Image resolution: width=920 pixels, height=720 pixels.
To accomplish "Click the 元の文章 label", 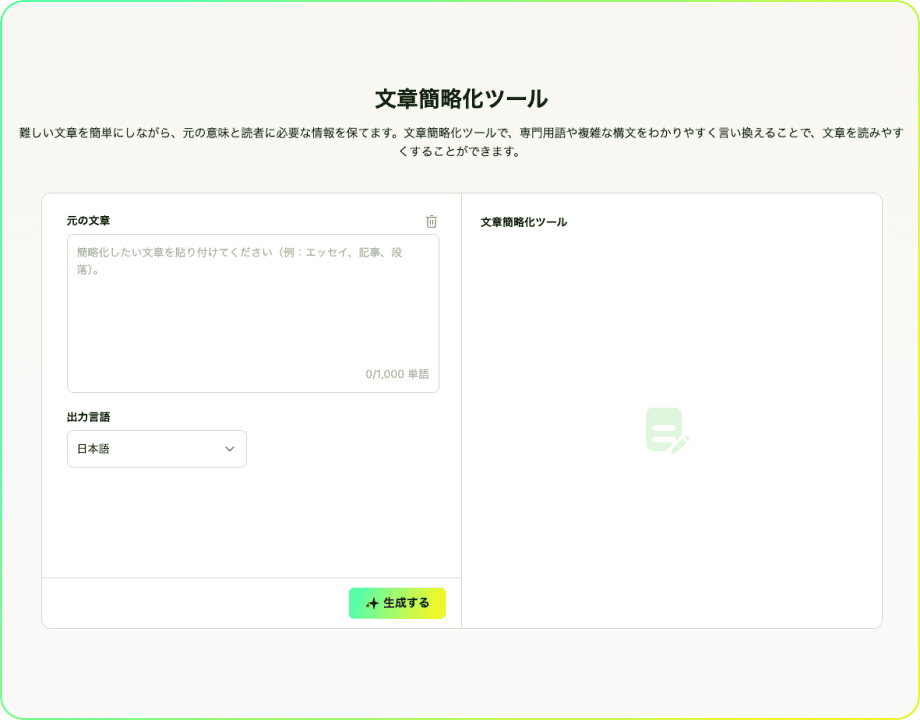I will click(x=89, y=221).
